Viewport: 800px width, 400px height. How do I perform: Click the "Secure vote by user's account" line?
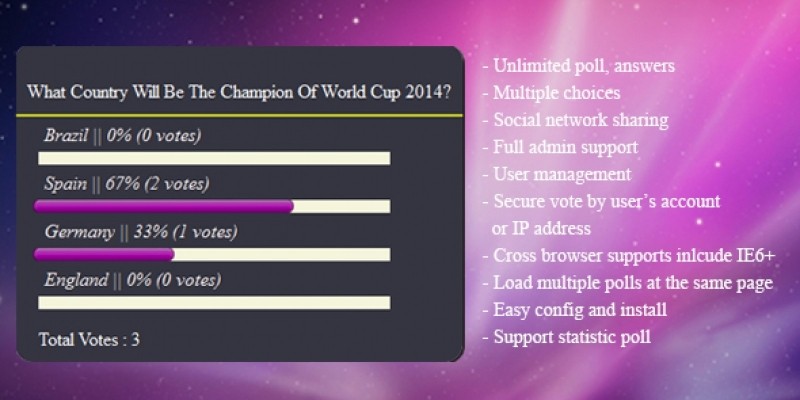coord(601,202)
